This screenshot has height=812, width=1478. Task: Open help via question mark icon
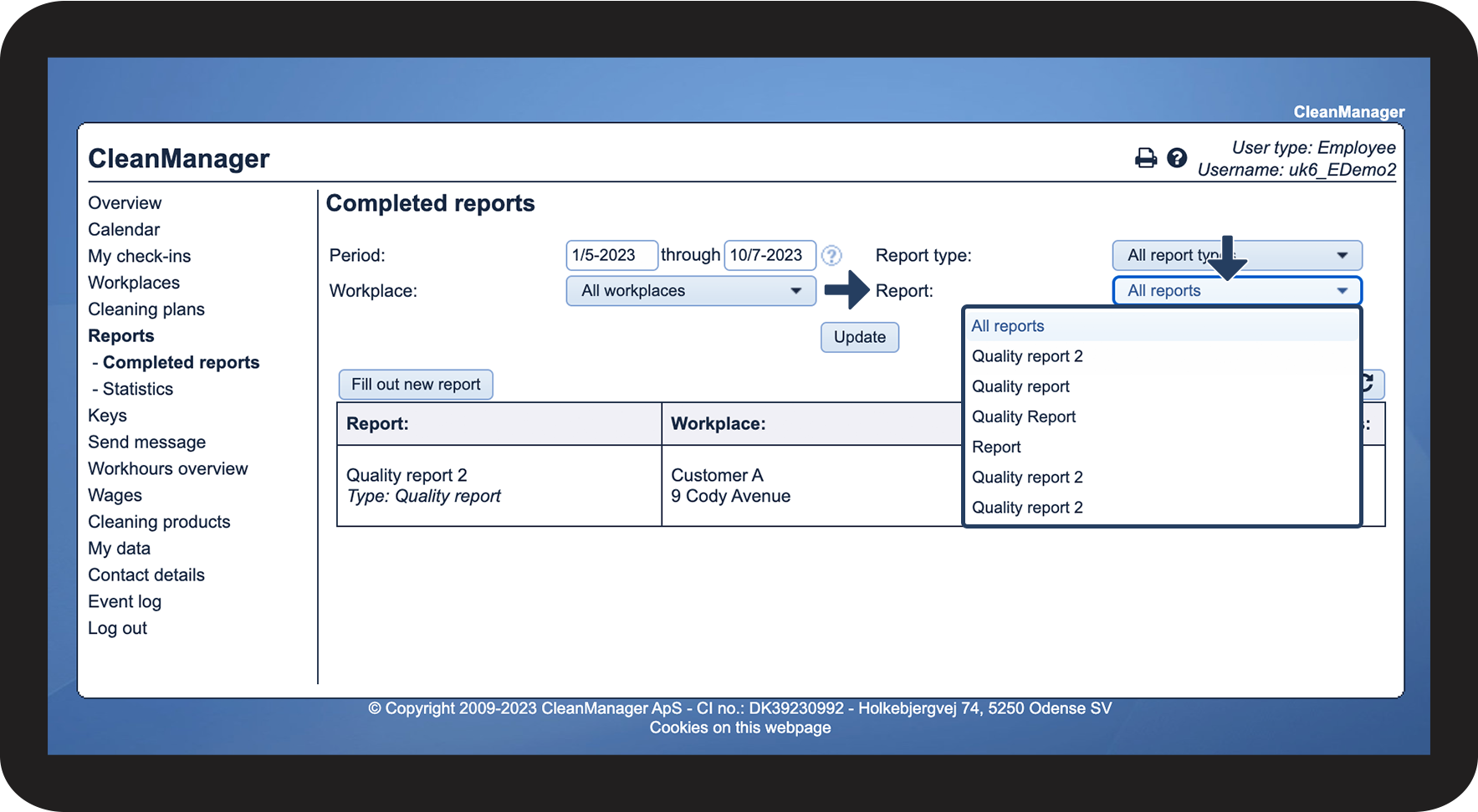pos(1177,158)
